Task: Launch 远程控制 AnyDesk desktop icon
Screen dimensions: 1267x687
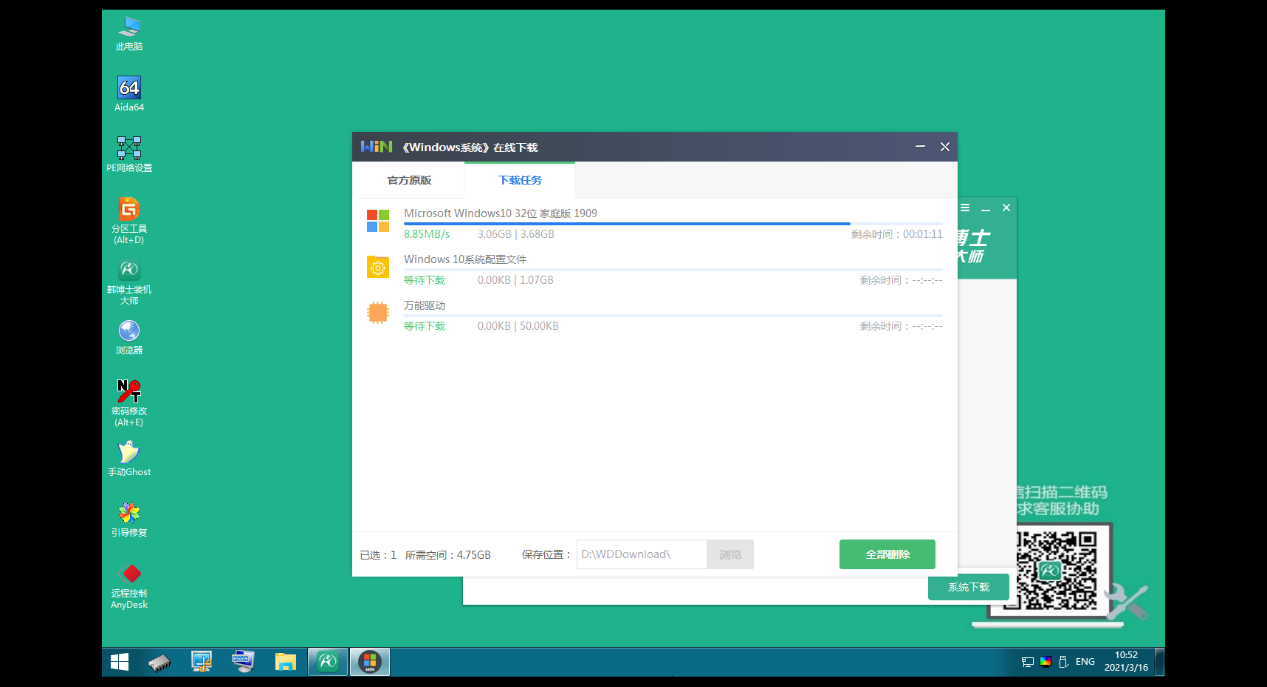Action: coord(129,575)
